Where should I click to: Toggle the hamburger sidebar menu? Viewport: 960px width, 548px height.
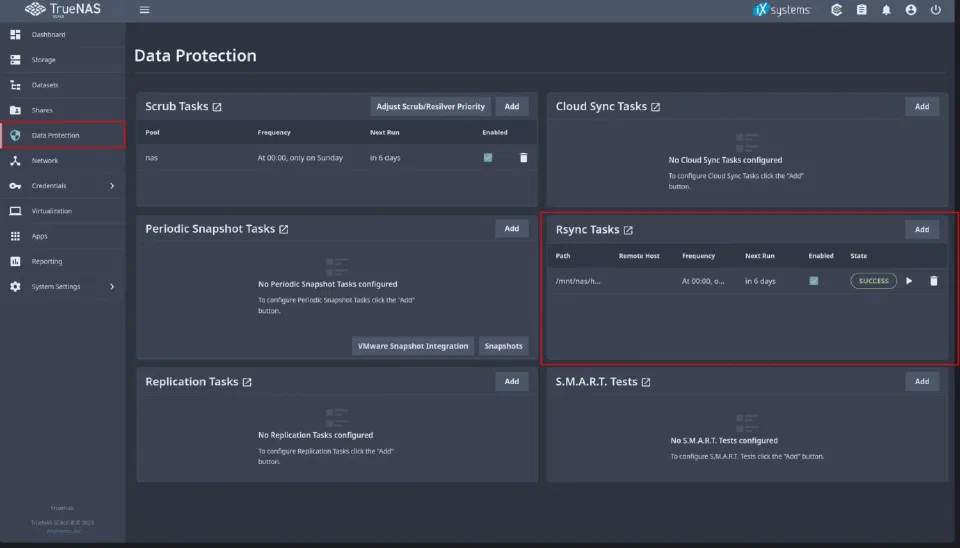click(x=144, y=10)
